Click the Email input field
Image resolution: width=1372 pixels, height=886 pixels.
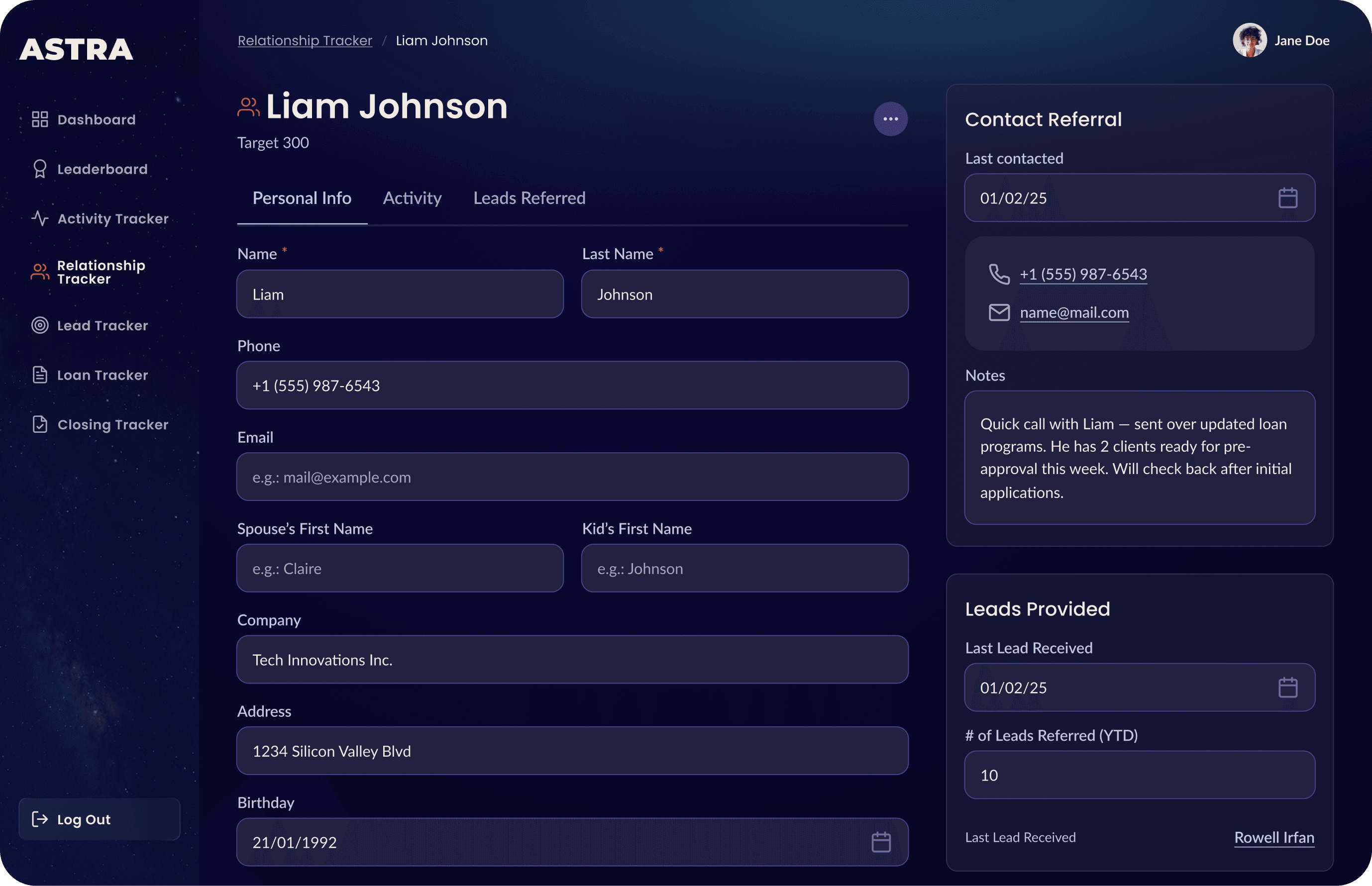tap(573, 477)
